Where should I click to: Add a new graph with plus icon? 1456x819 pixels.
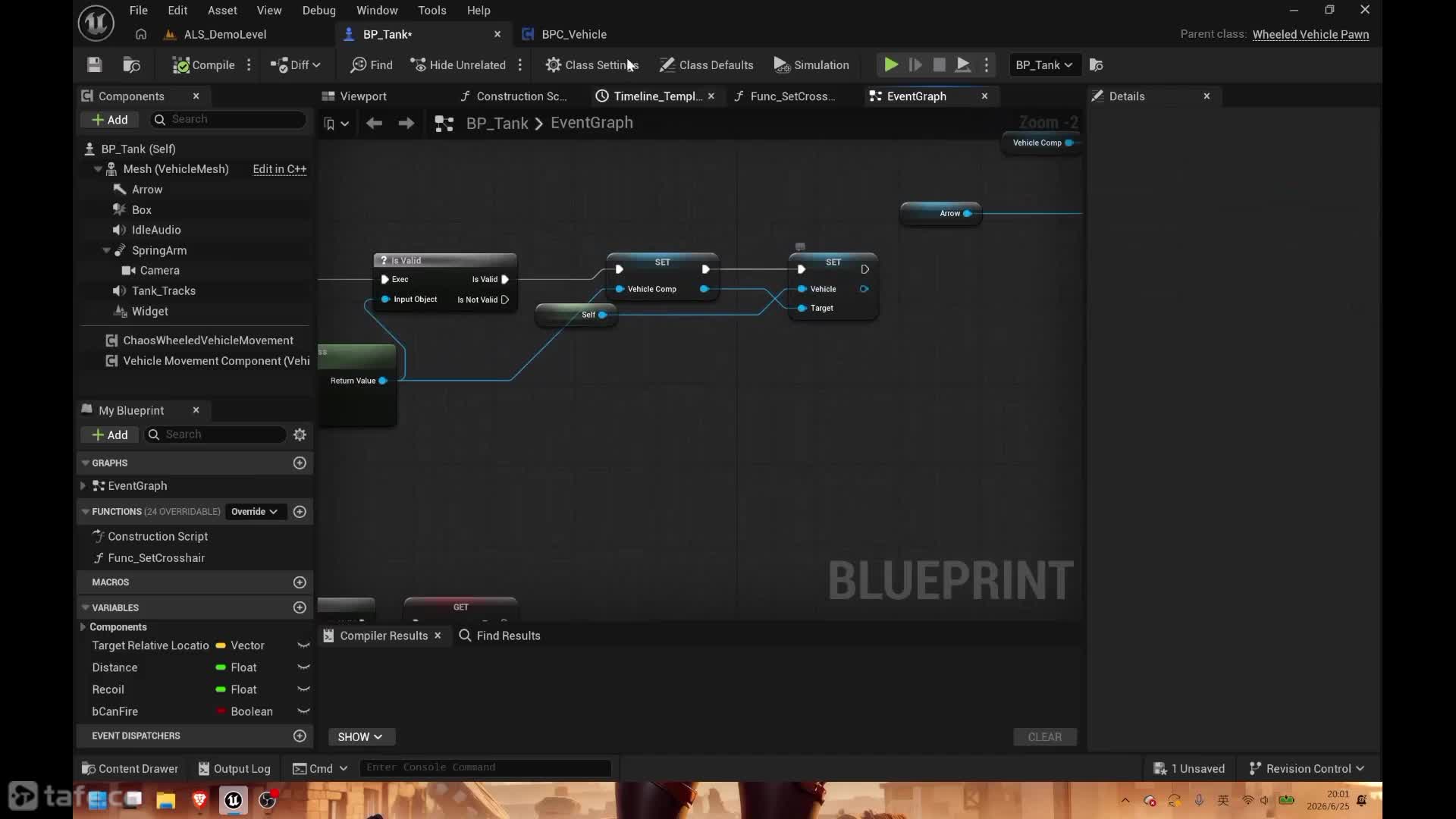click(x=300, y=463)
